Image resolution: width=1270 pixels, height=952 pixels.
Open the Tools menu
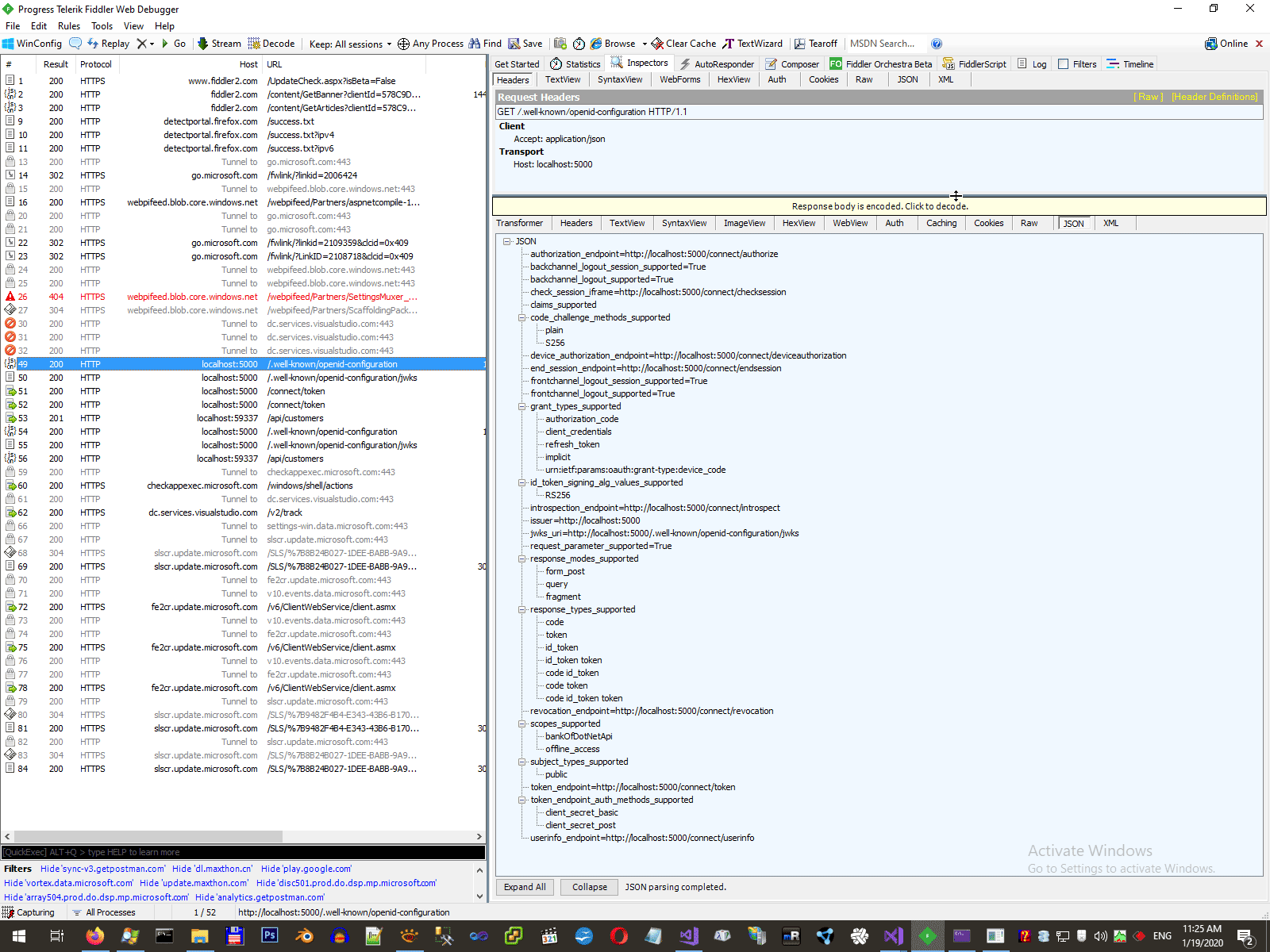point(102,26)
